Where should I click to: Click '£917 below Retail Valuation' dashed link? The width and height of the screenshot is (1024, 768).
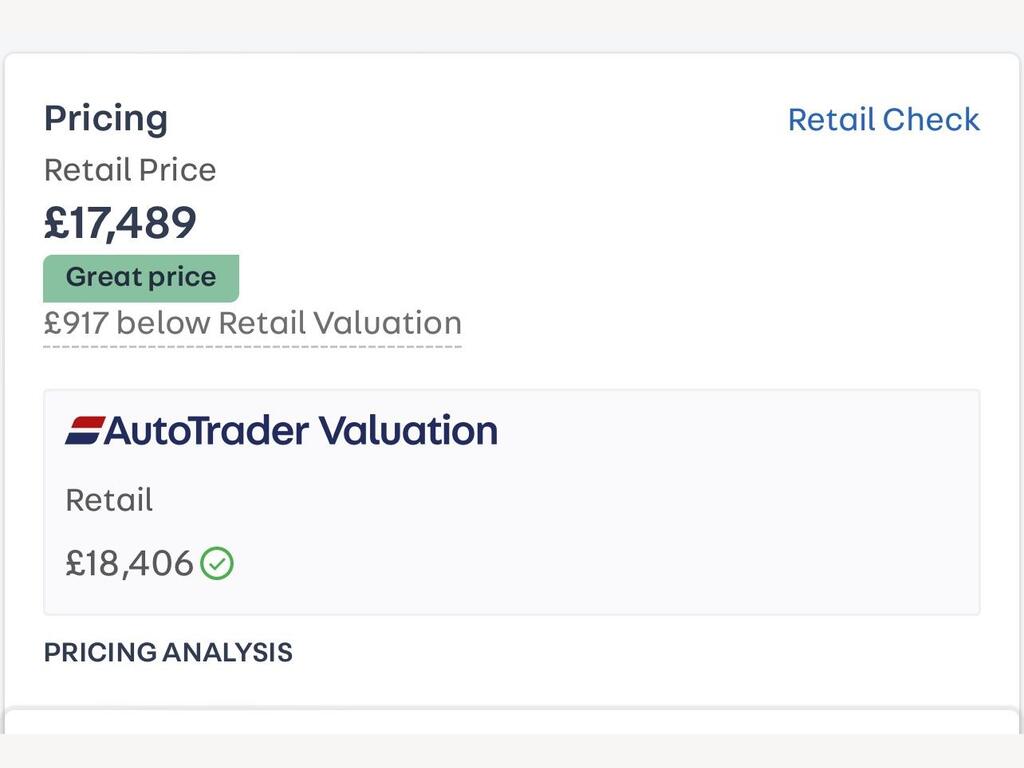[253, 323]
